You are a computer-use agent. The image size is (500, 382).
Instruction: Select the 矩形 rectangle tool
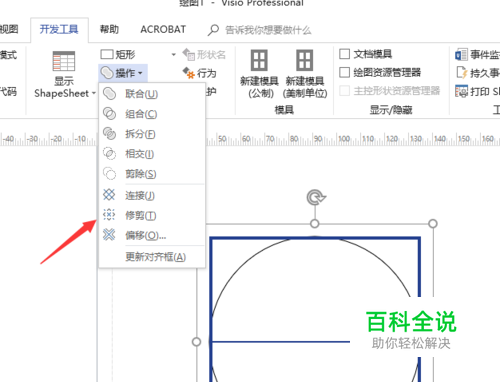click(x=118, y=54)
